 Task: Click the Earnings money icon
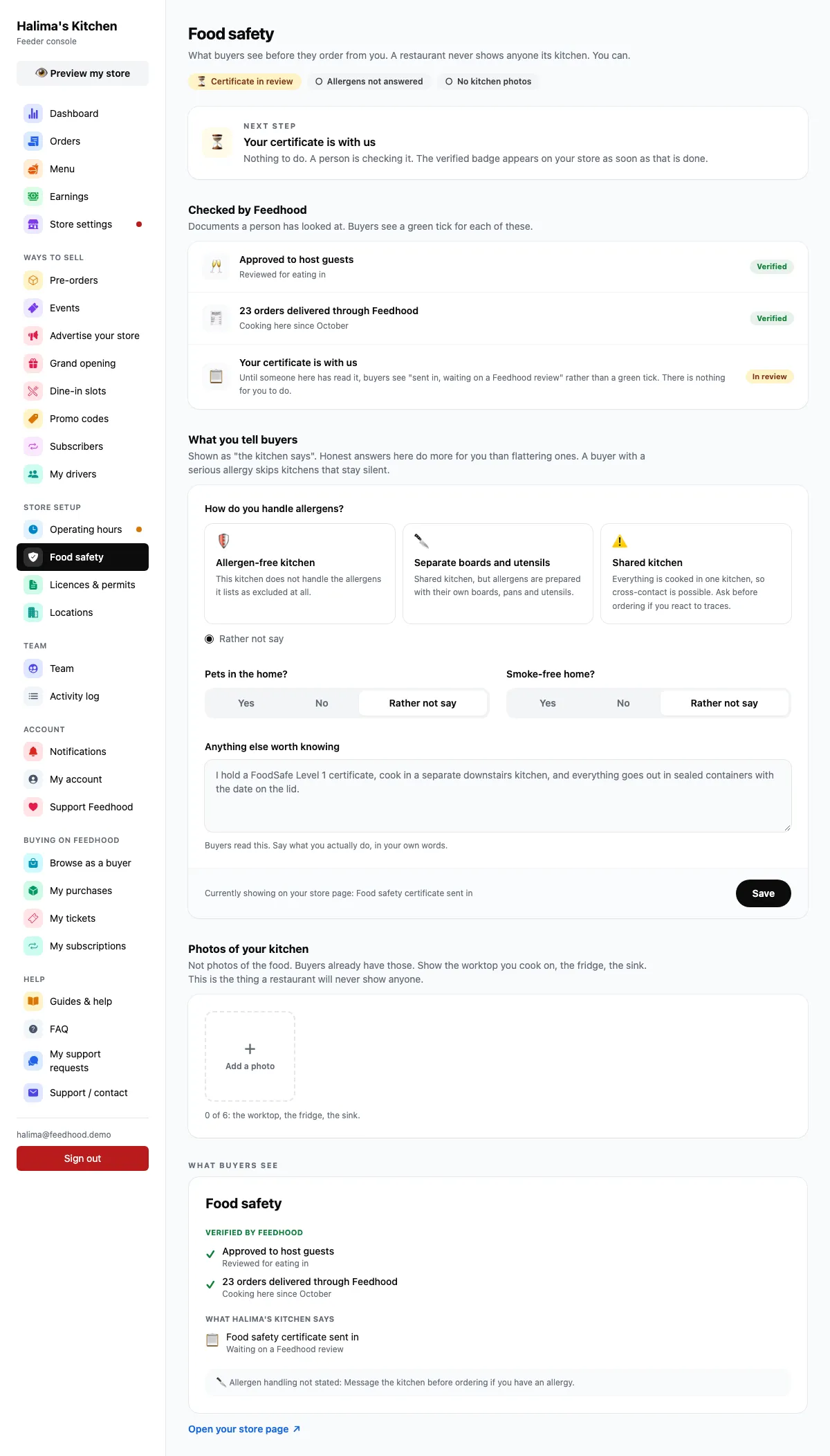pos(33,197)
